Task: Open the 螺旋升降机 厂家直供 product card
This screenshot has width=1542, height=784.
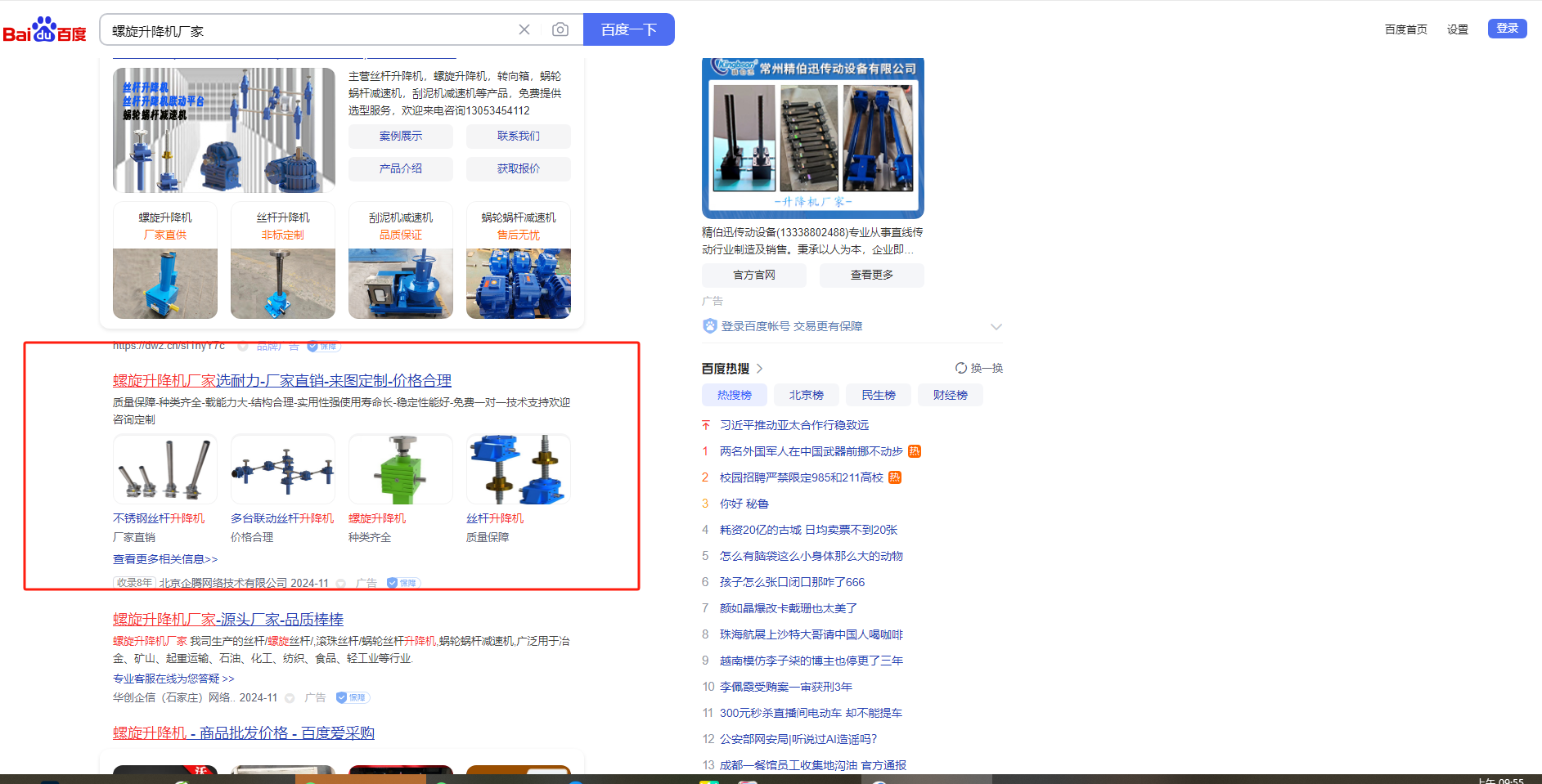Action: pos(165,260)
